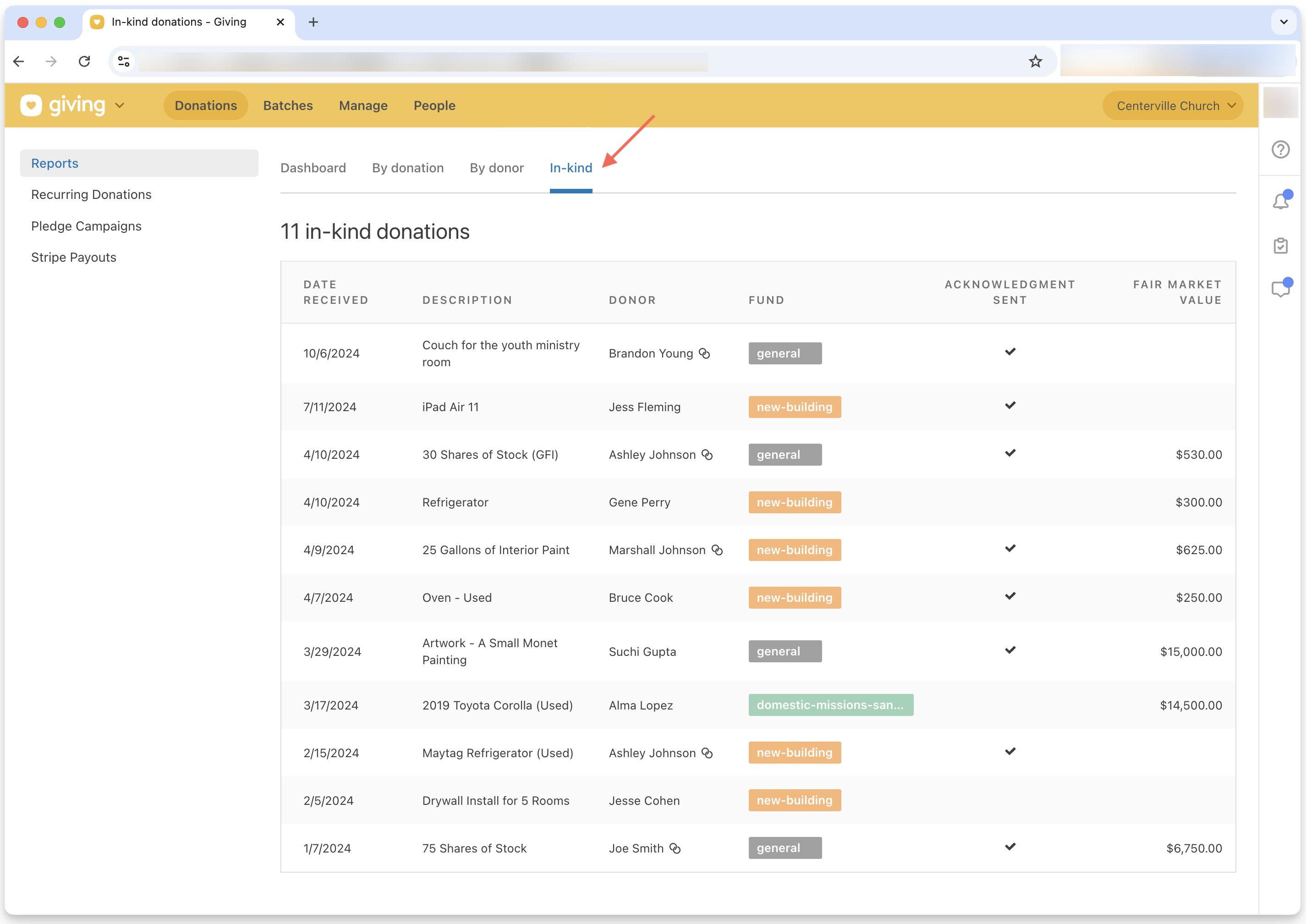1306x924 pixels.
Task: Click the link icon beside Joe Smith
Action: point(676,848)
